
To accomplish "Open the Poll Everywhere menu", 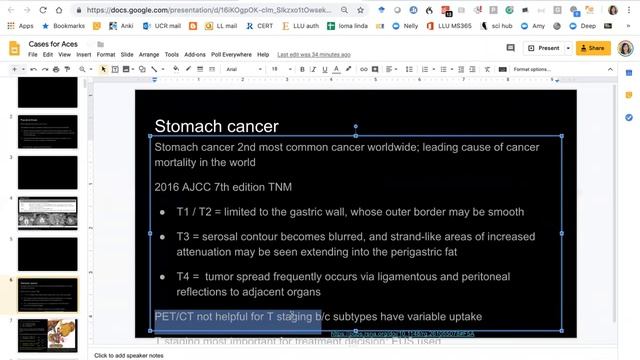I will 231,55.
